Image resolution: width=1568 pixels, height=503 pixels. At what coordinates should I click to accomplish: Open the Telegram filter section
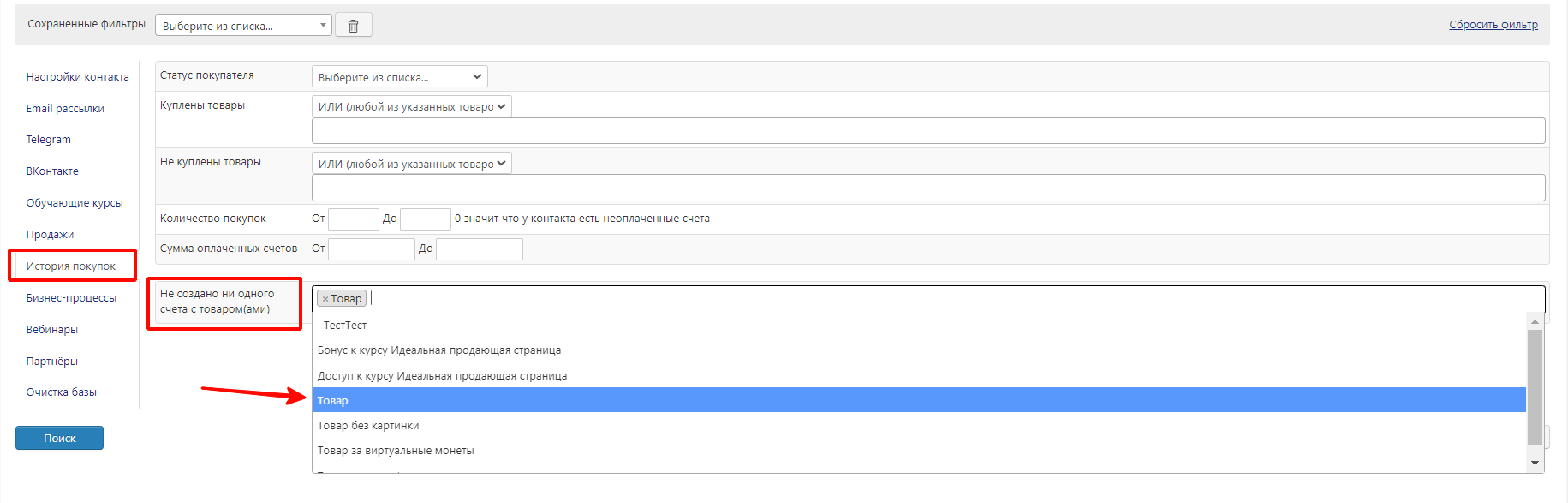pyautogui.click(x=49, y=140)
